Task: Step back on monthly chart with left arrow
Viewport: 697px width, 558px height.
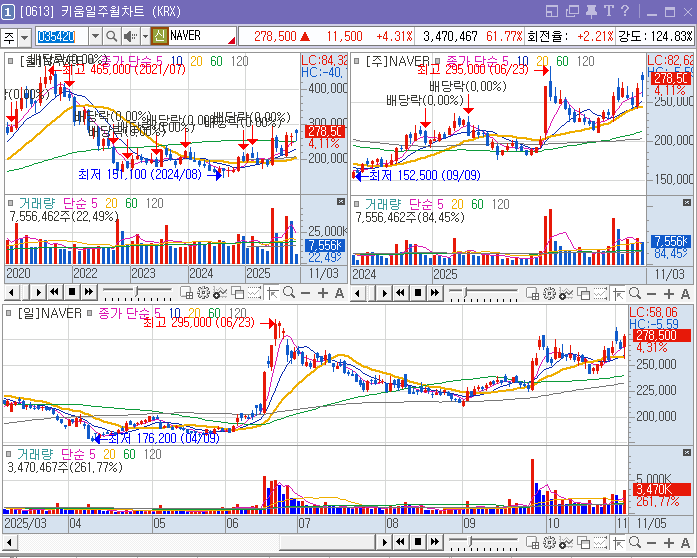Action: click(x=12, y=292)
